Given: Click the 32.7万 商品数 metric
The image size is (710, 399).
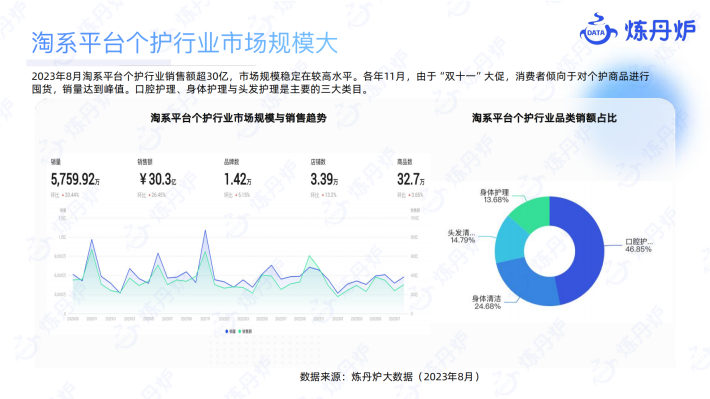Looking at the screenshot, I should 411,179.
